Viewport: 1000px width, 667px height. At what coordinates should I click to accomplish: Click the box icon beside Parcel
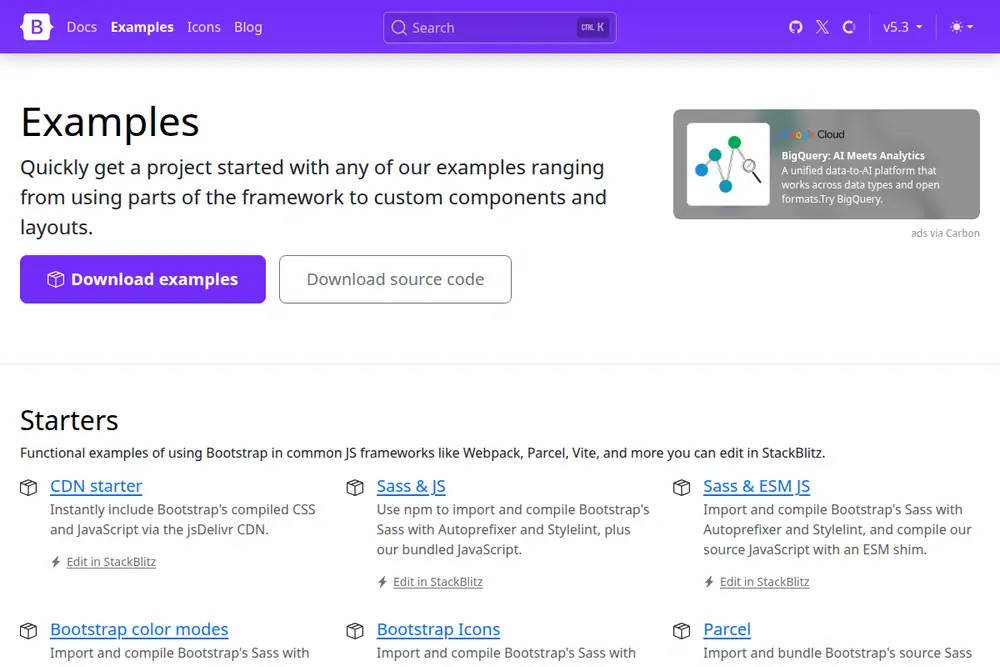pyautogui.click(x=682, y=631)
